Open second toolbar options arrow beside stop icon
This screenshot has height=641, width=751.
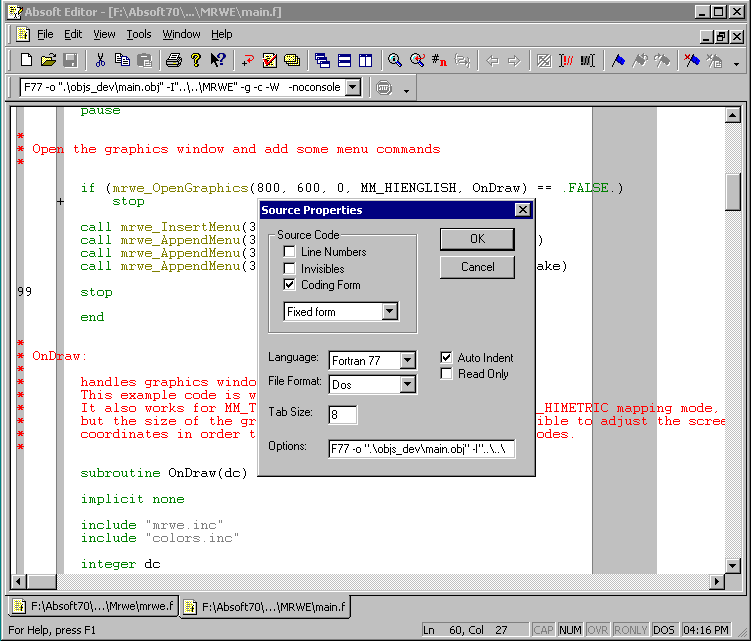tap(406, 91)
